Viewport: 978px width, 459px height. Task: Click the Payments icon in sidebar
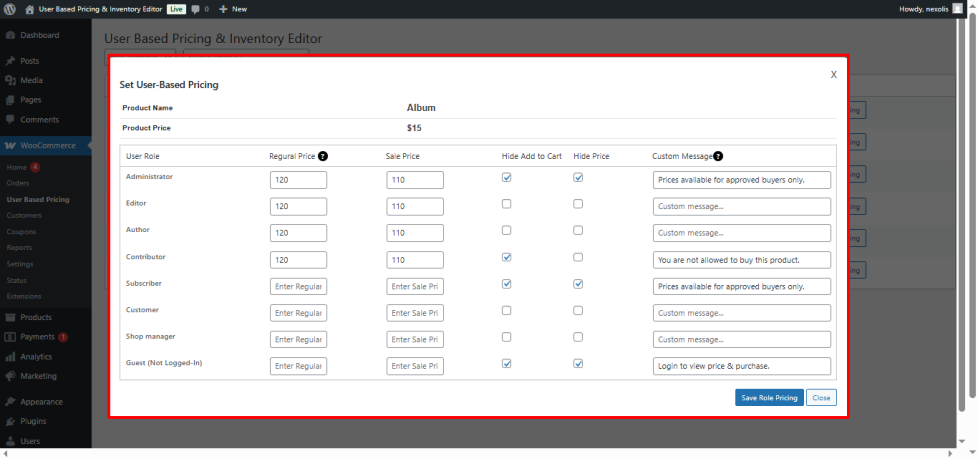tap(10, 337)
